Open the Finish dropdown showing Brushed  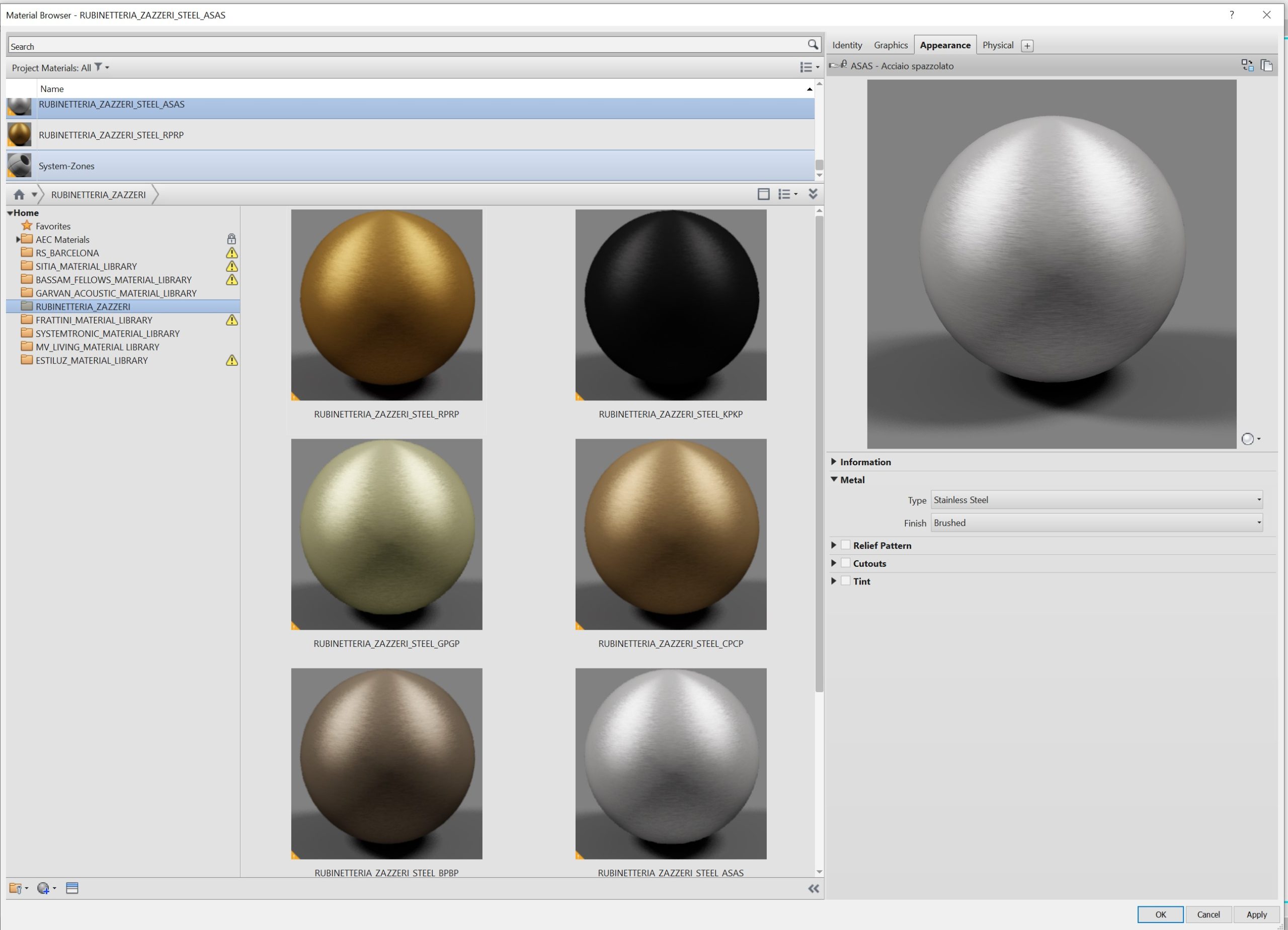[x=1096, y=523]
